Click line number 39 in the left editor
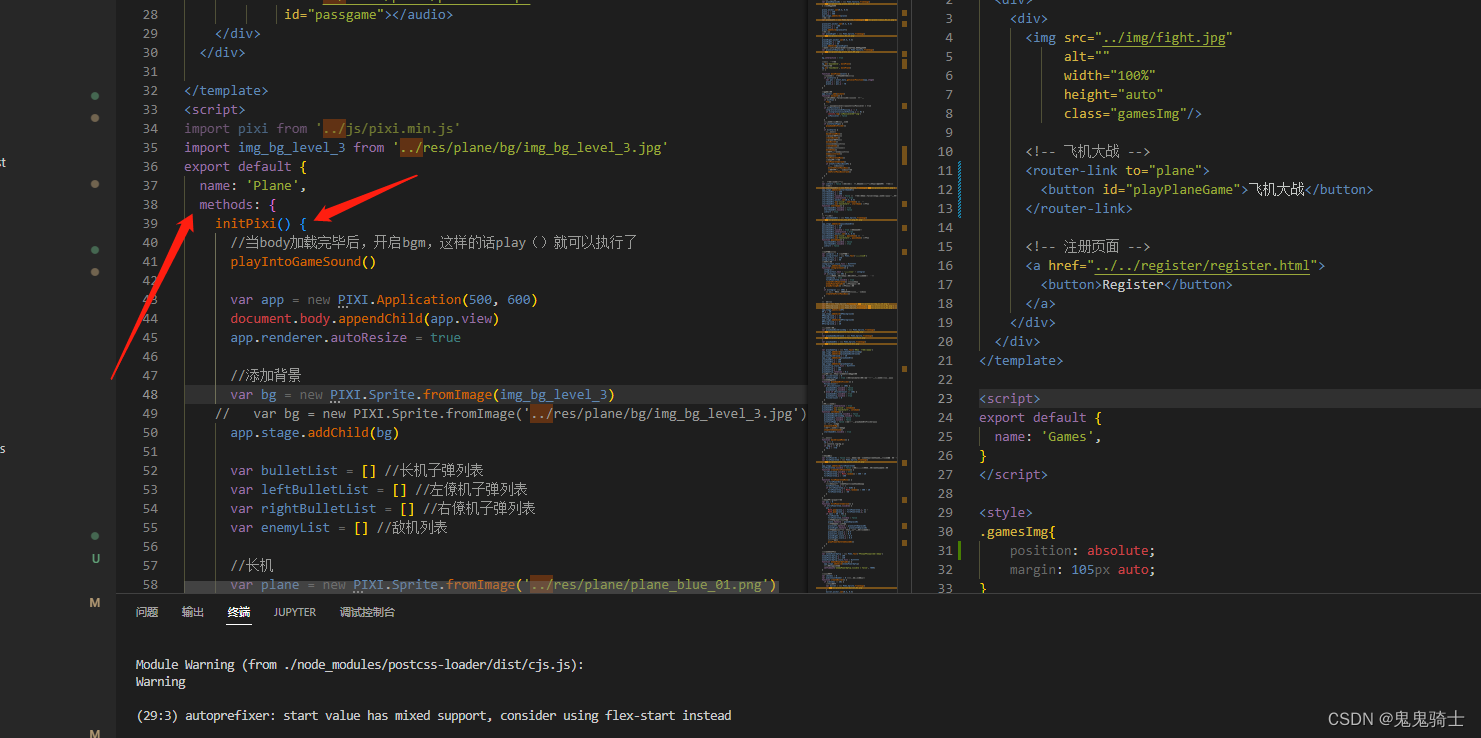The image size is (1481, 738). [x=150, y=223]
